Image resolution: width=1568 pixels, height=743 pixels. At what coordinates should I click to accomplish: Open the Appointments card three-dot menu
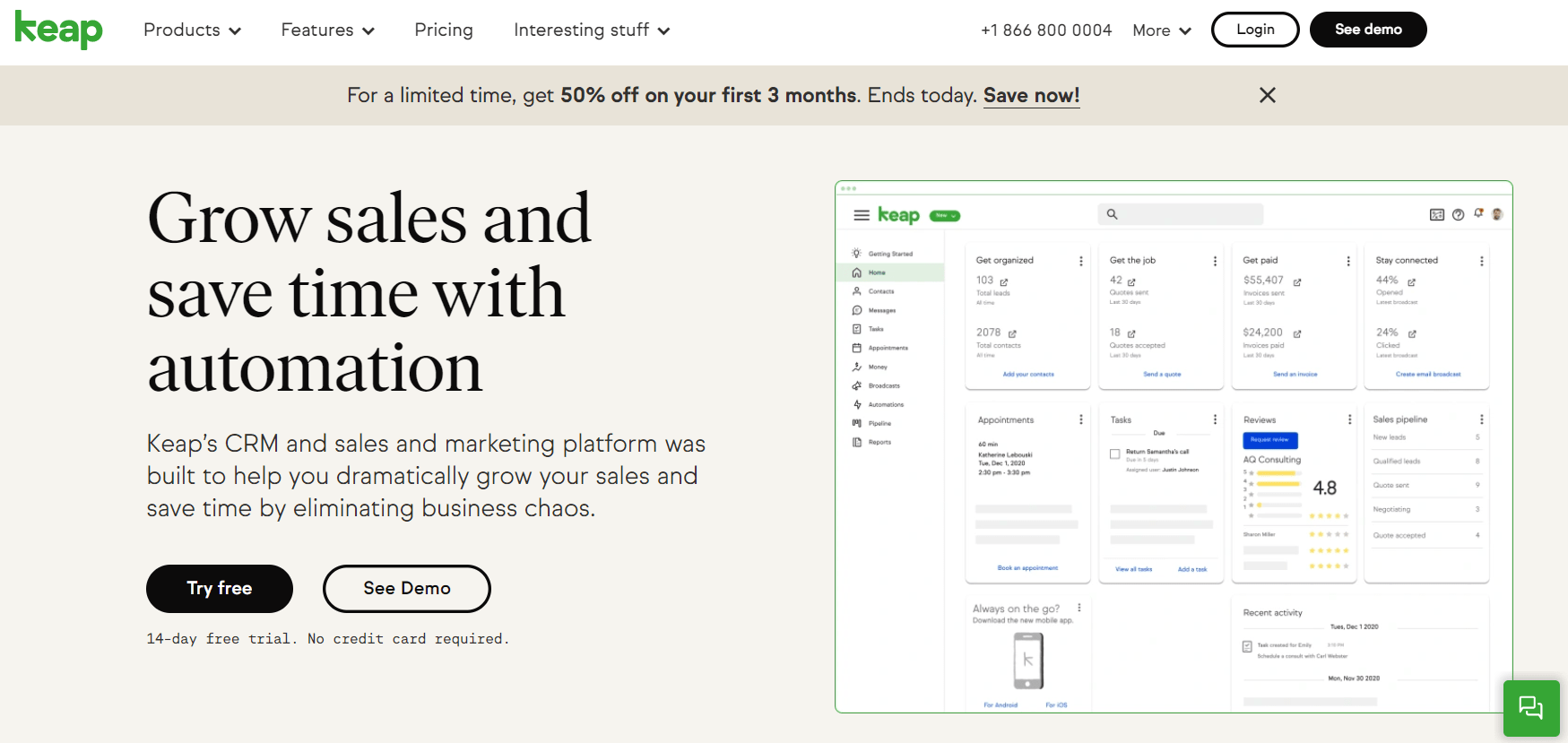[x=1080, y=419]
